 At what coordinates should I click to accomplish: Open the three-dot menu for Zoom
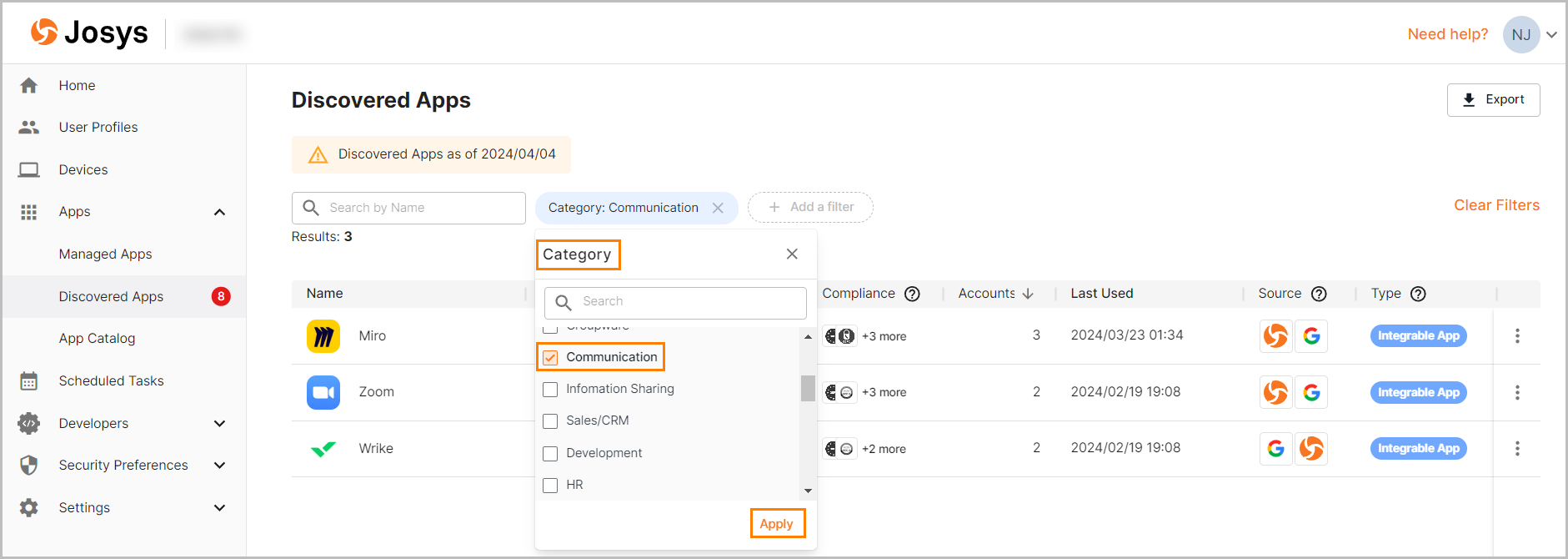click(x=1517, y=392)
